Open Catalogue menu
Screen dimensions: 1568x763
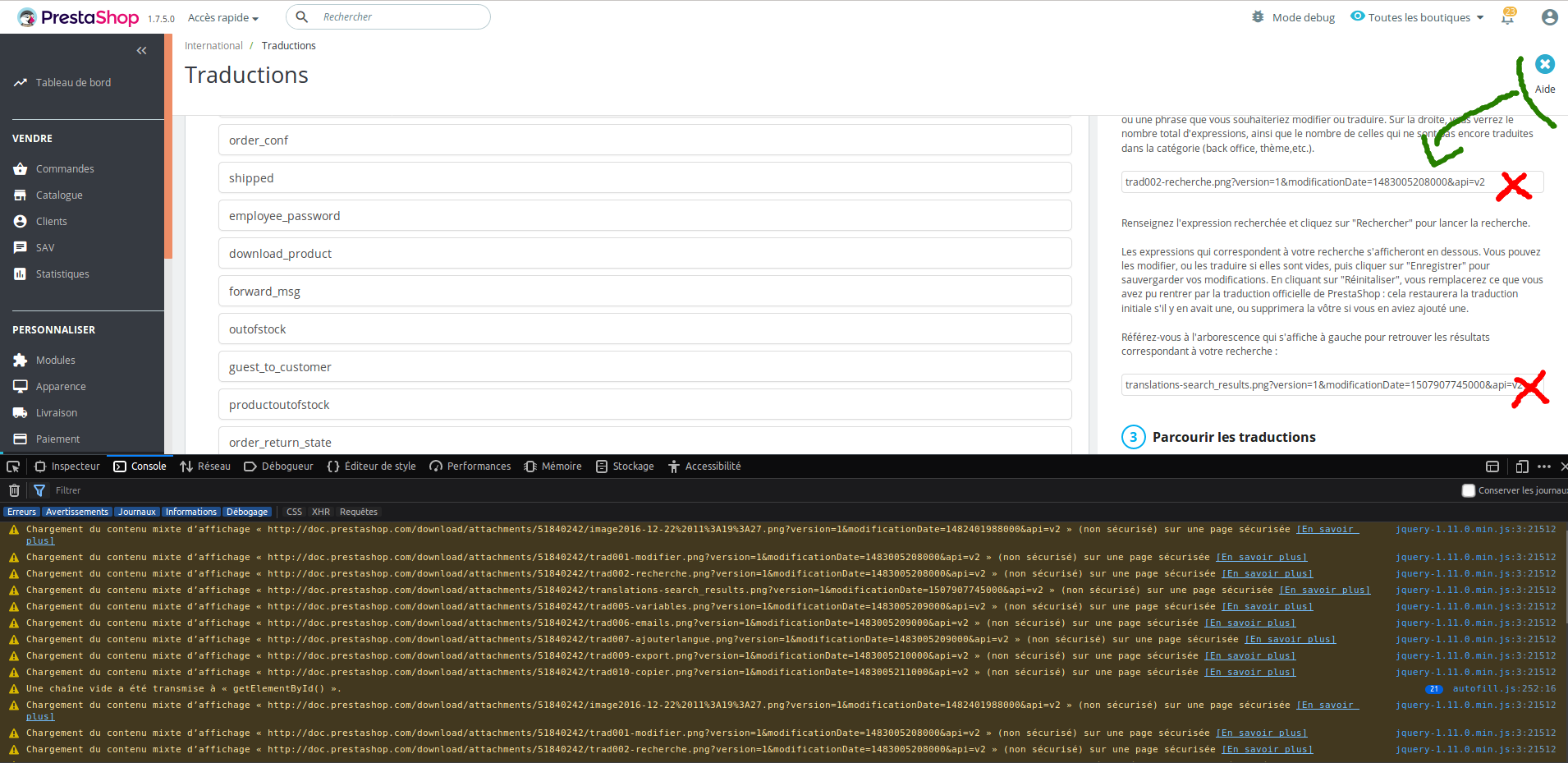(59, 195)
